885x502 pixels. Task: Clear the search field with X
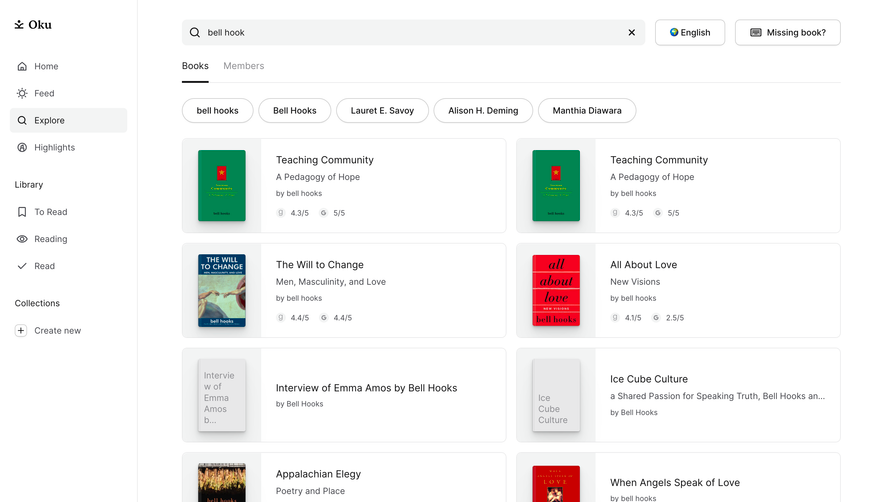tap(632, 33)
